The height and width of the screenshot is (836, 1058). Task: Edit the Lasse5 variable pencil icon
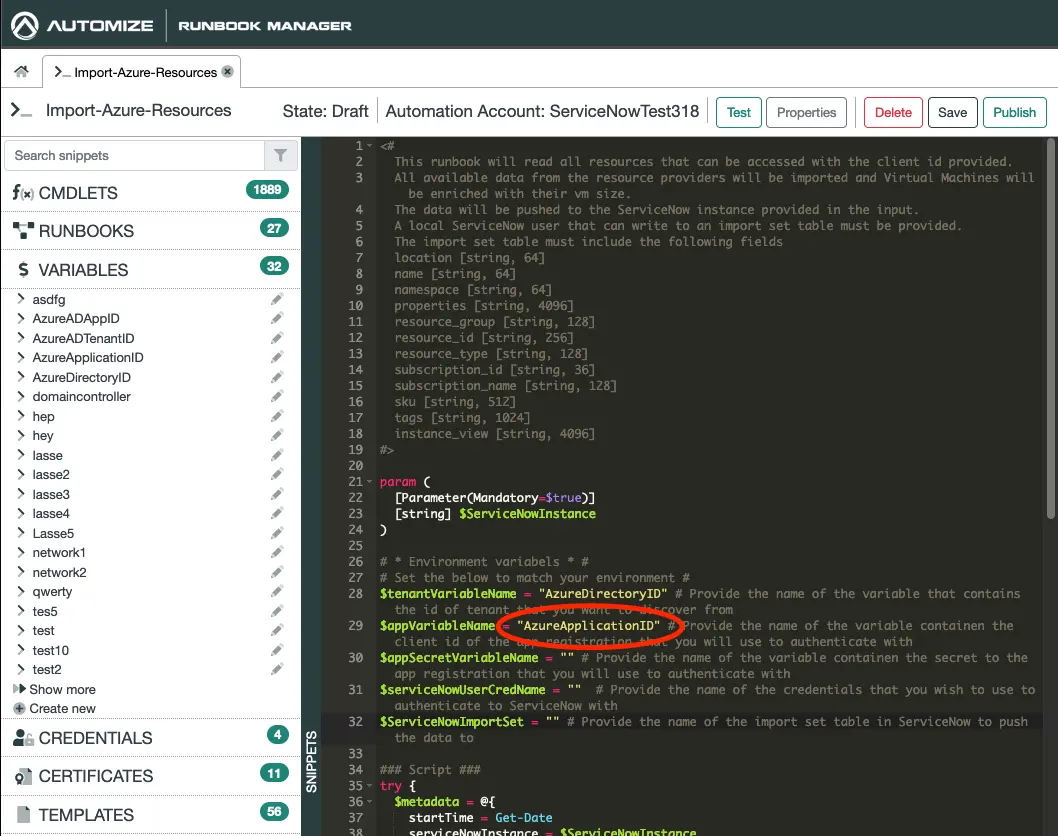click(x=277, y=533)
